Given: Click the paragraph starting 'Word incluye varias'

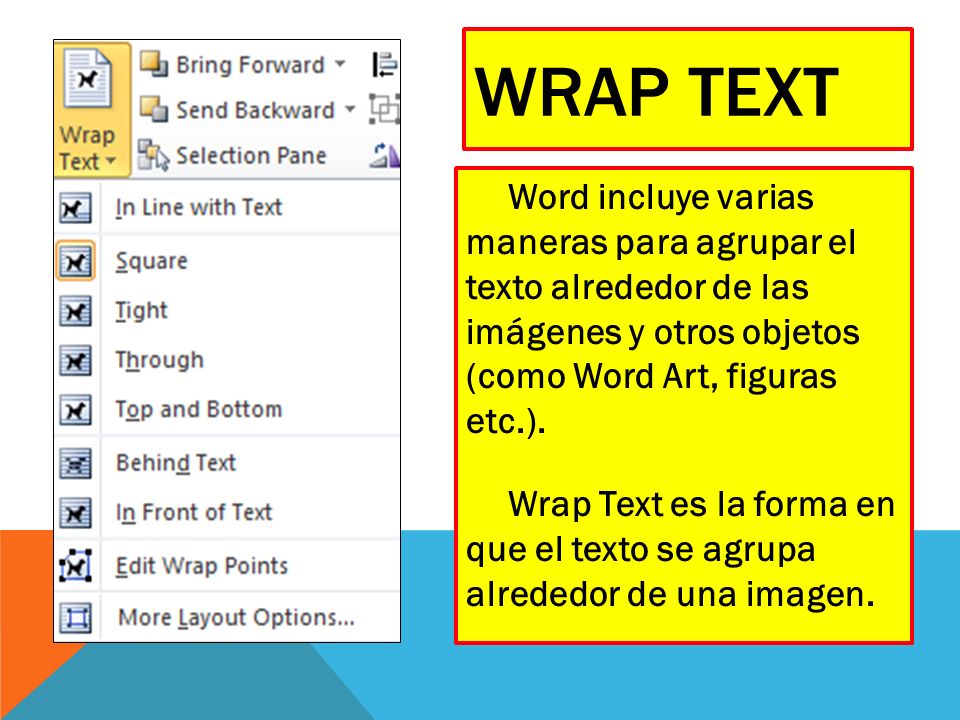Looking at the screenshot, I should tap(663, 309).
